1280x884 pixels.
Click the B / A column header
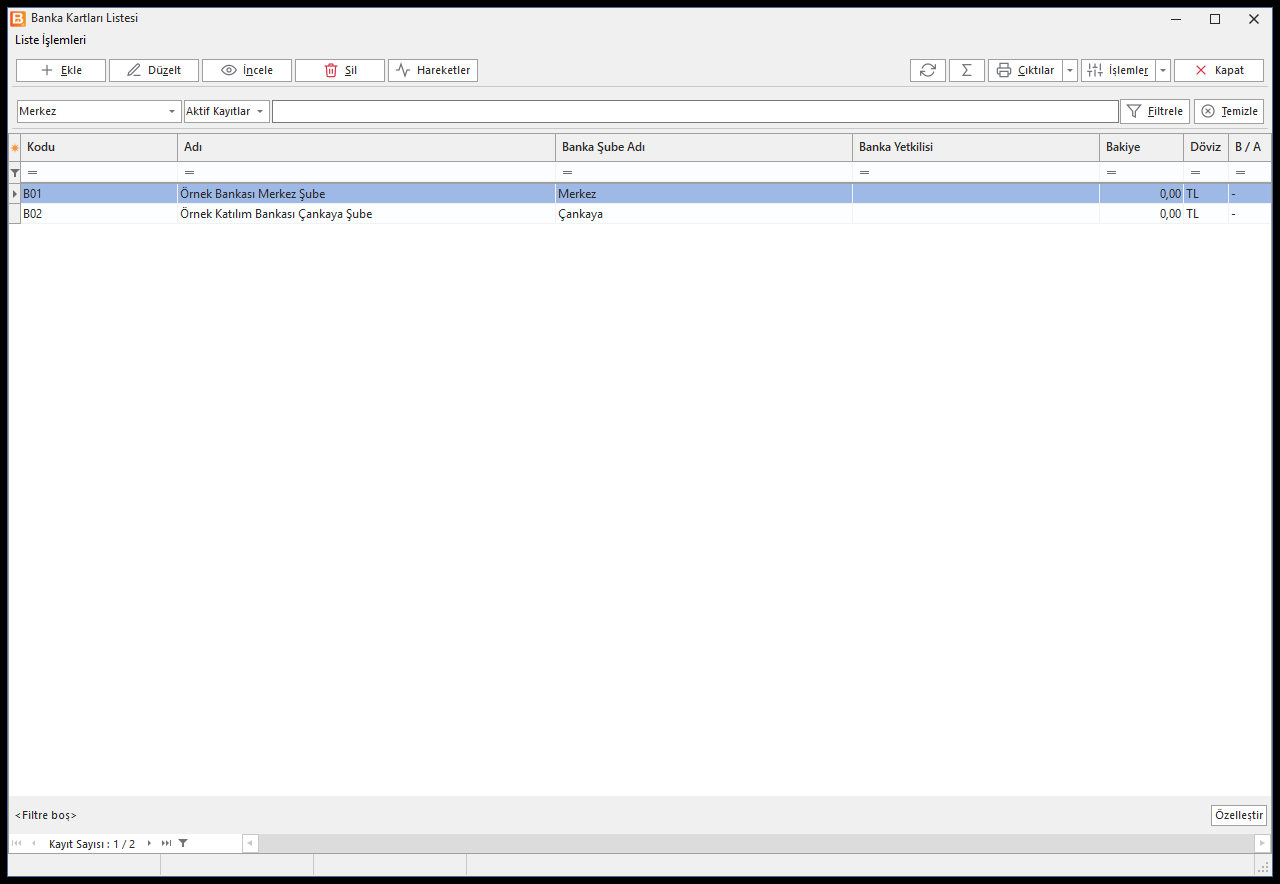click(1249, 147)
